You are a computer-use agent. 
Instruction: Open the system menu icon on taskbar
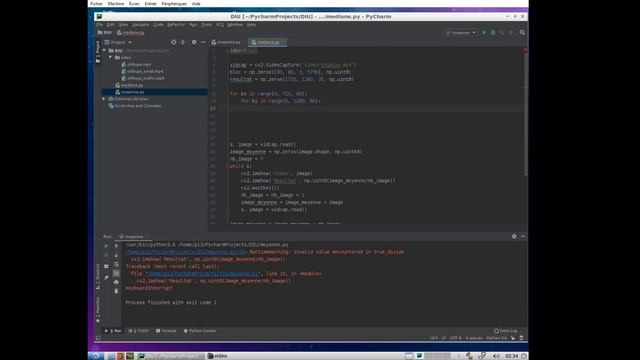point(96,356)
